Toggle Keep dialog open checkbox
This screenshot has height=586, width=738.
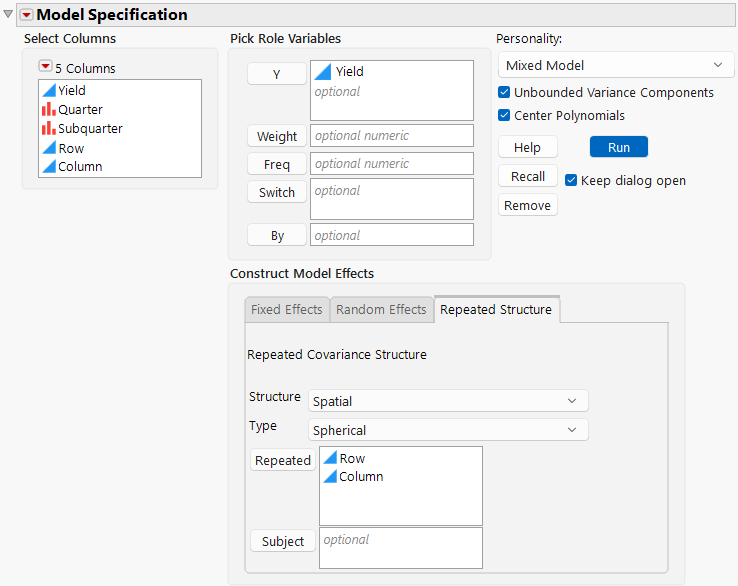tap(571, 180)
